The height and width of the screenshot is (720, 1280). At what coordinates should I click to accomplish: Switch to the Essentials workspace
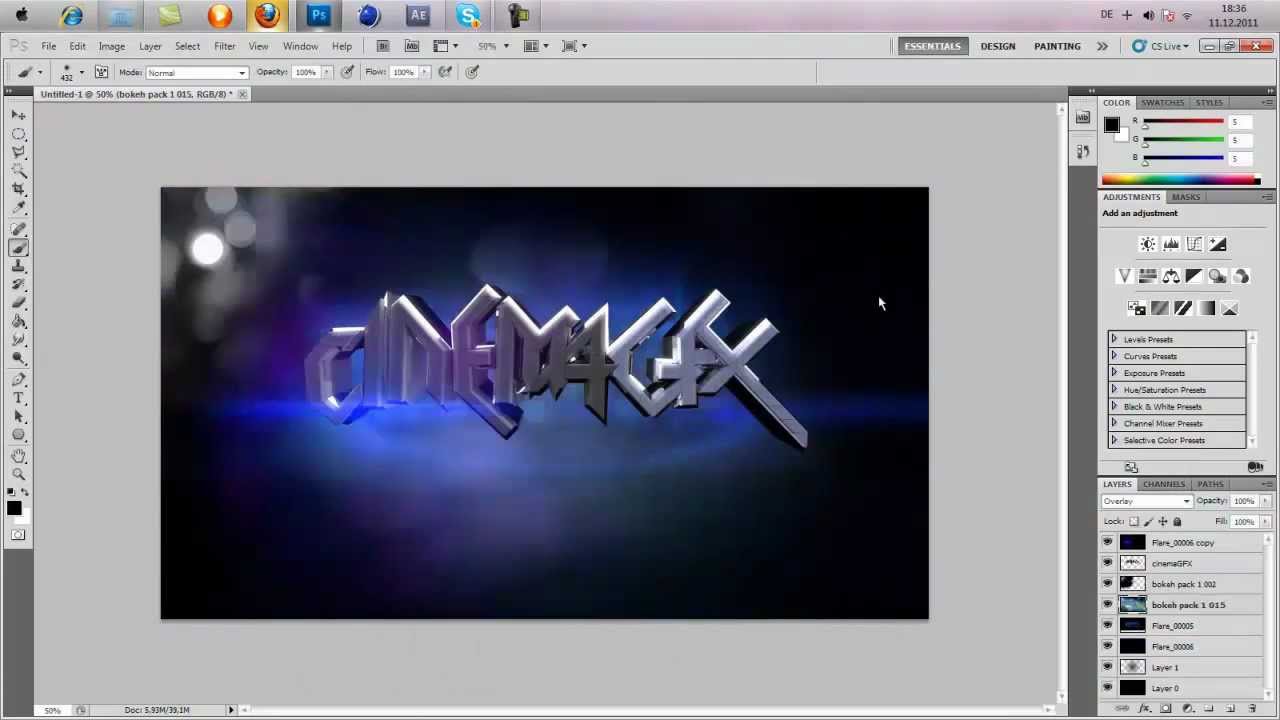point(932,46)
